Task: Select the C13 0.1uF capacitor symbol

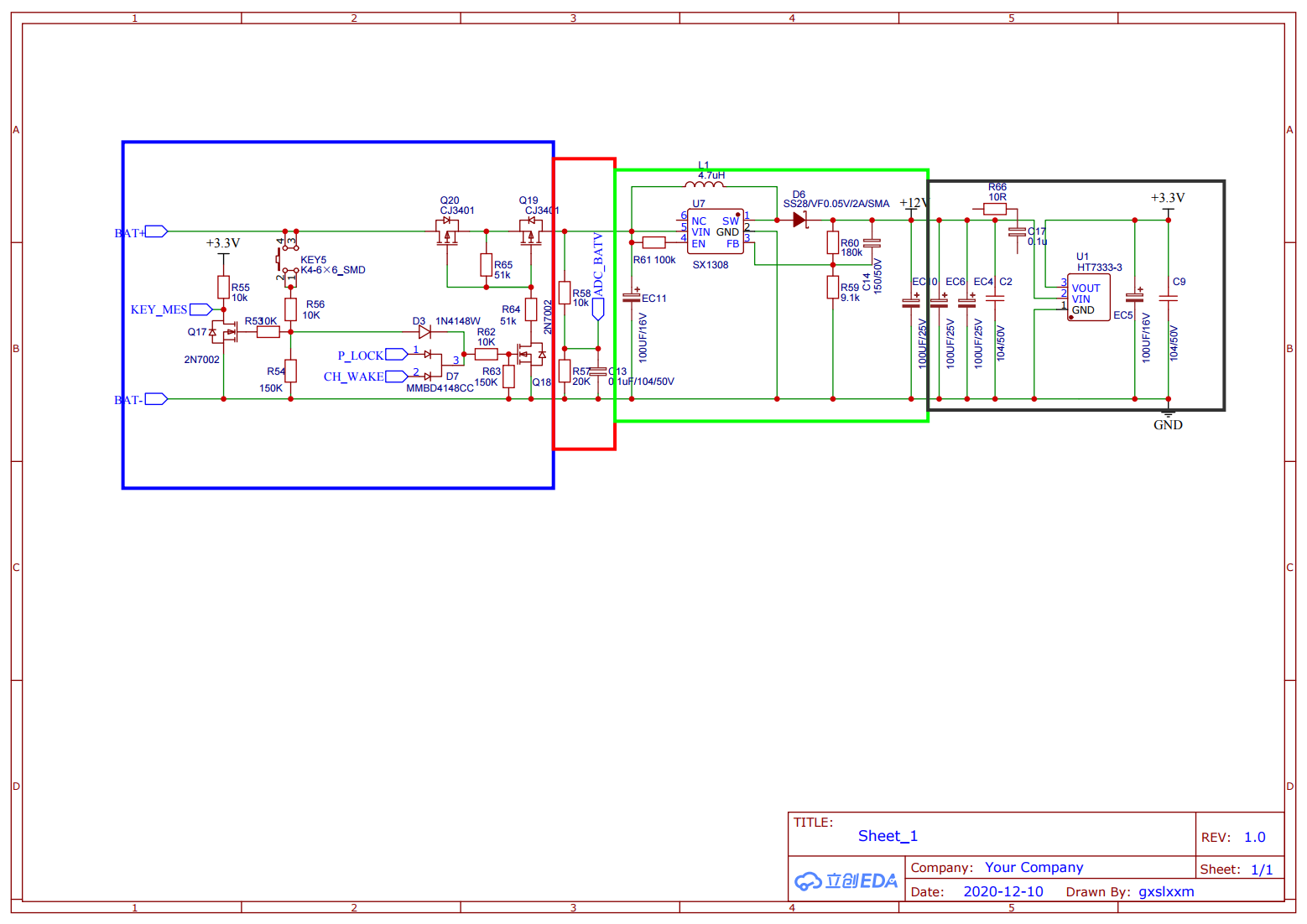Action: (598, 371)
